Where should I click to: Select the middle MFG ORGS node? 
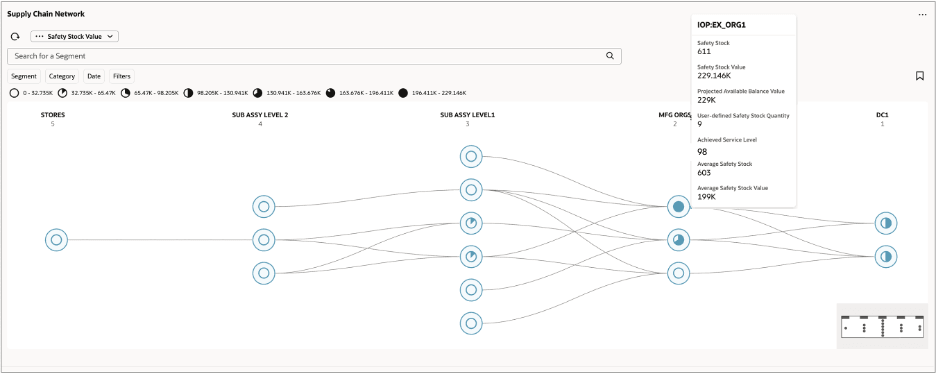[x=678, y=240]
